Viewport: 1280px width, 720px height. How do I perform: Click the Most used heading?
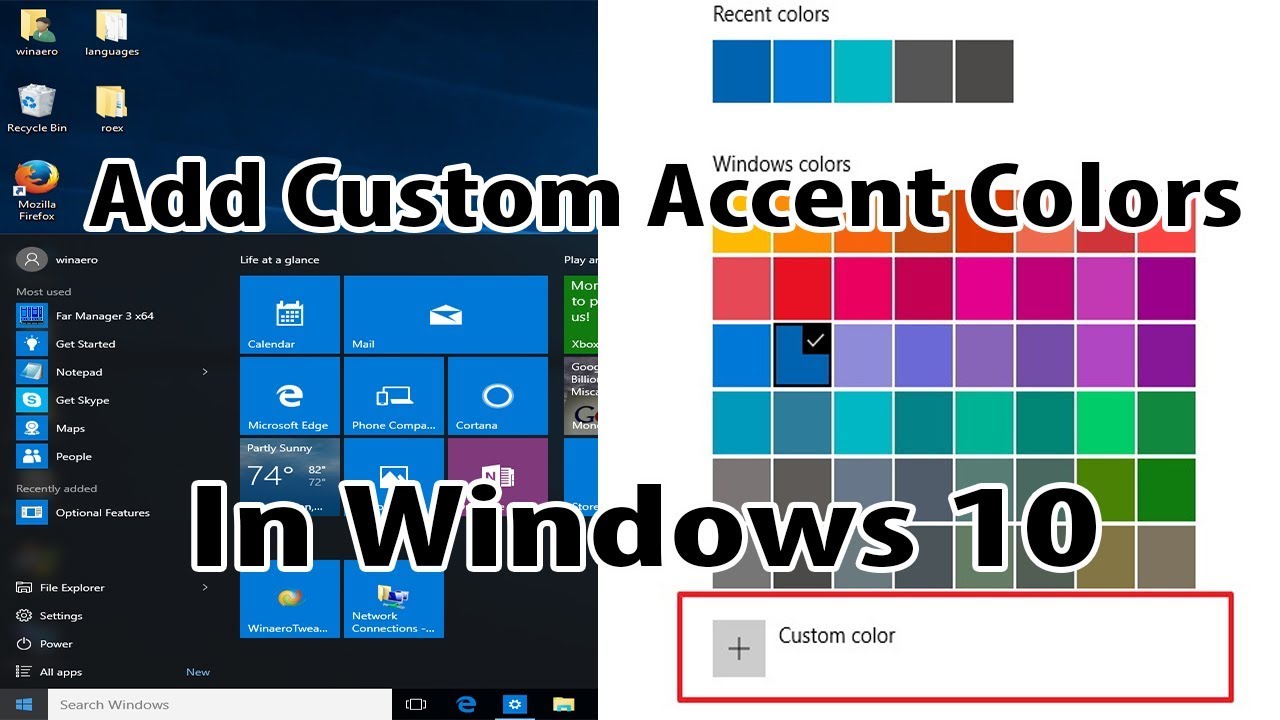click(x=44, y=292)
